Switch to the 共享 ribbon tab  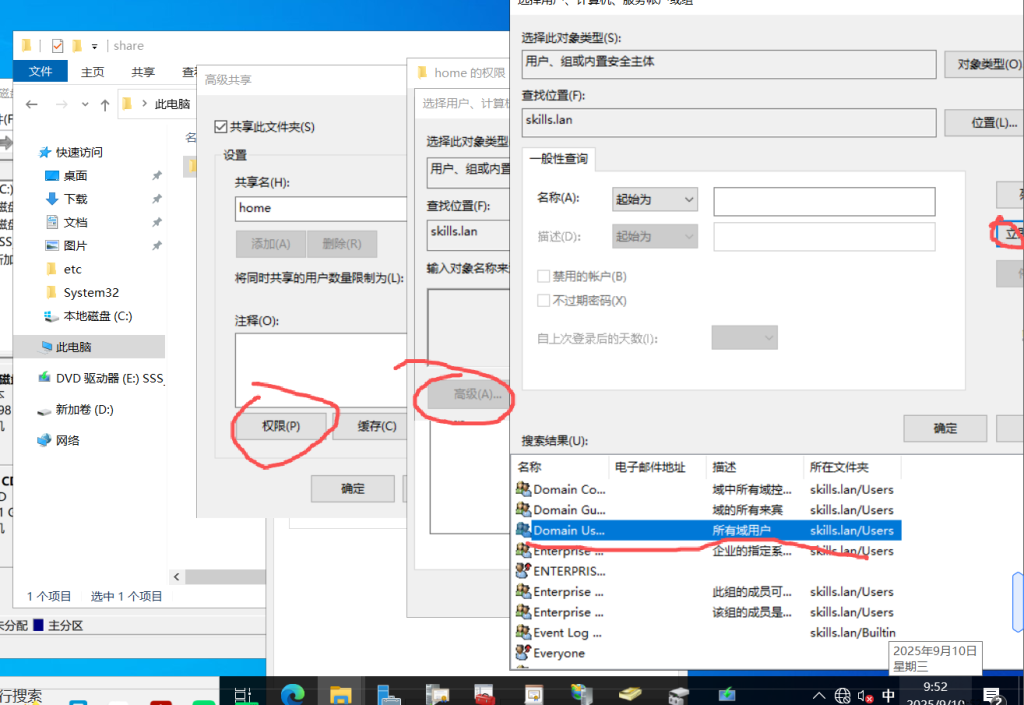[x=143, y=72]
